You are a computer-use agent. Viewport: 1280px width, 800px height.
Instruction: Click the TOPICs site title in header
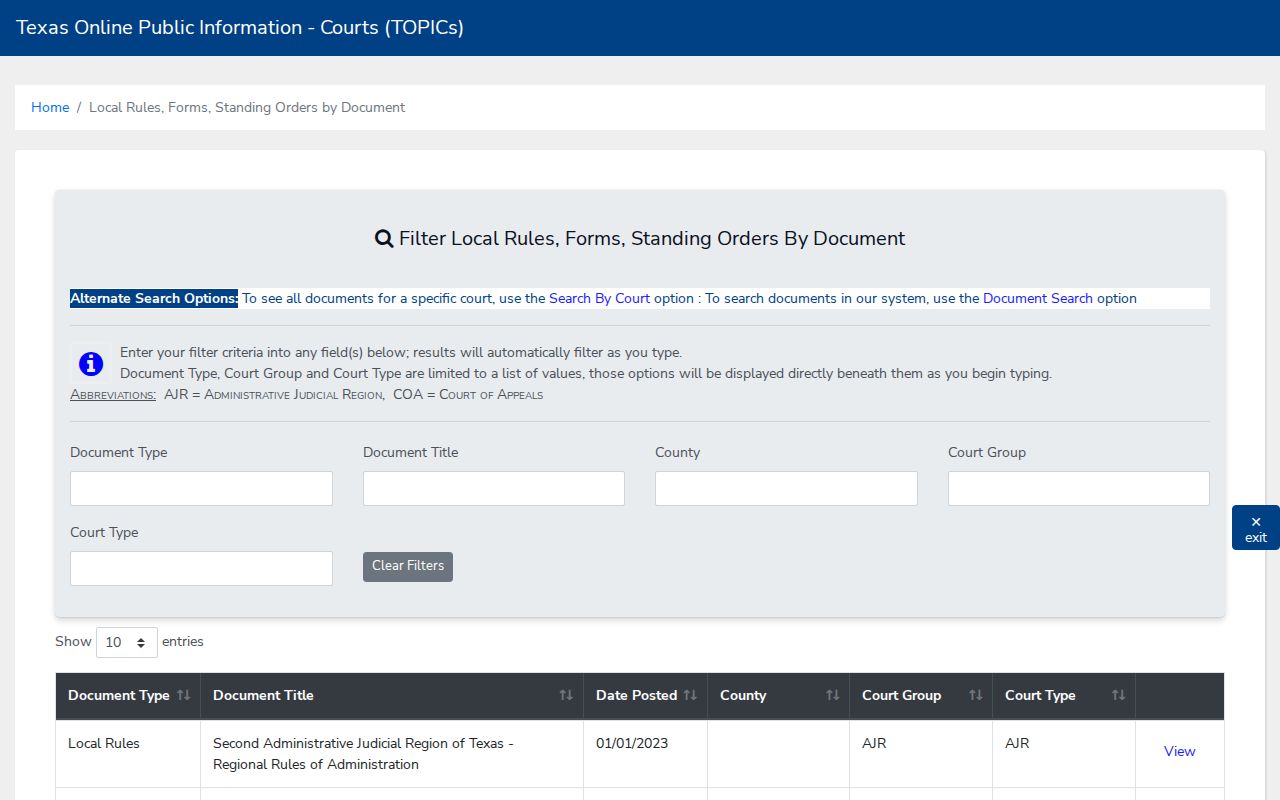click(240, 28)
